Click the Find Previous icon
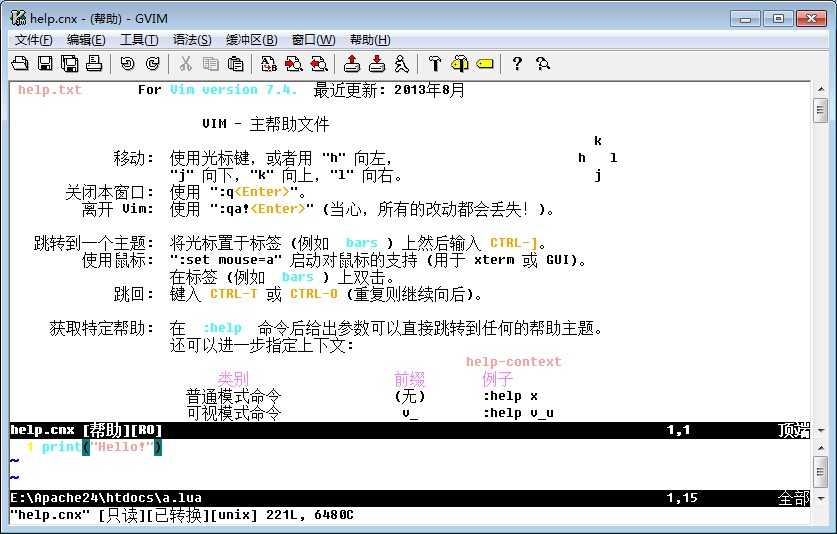 point(319,64)
